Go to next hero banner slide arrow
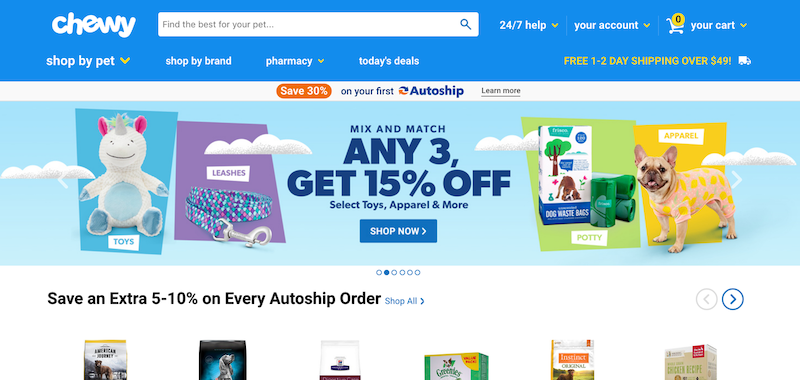Viewport: 800px width, 380px height. 737,180
